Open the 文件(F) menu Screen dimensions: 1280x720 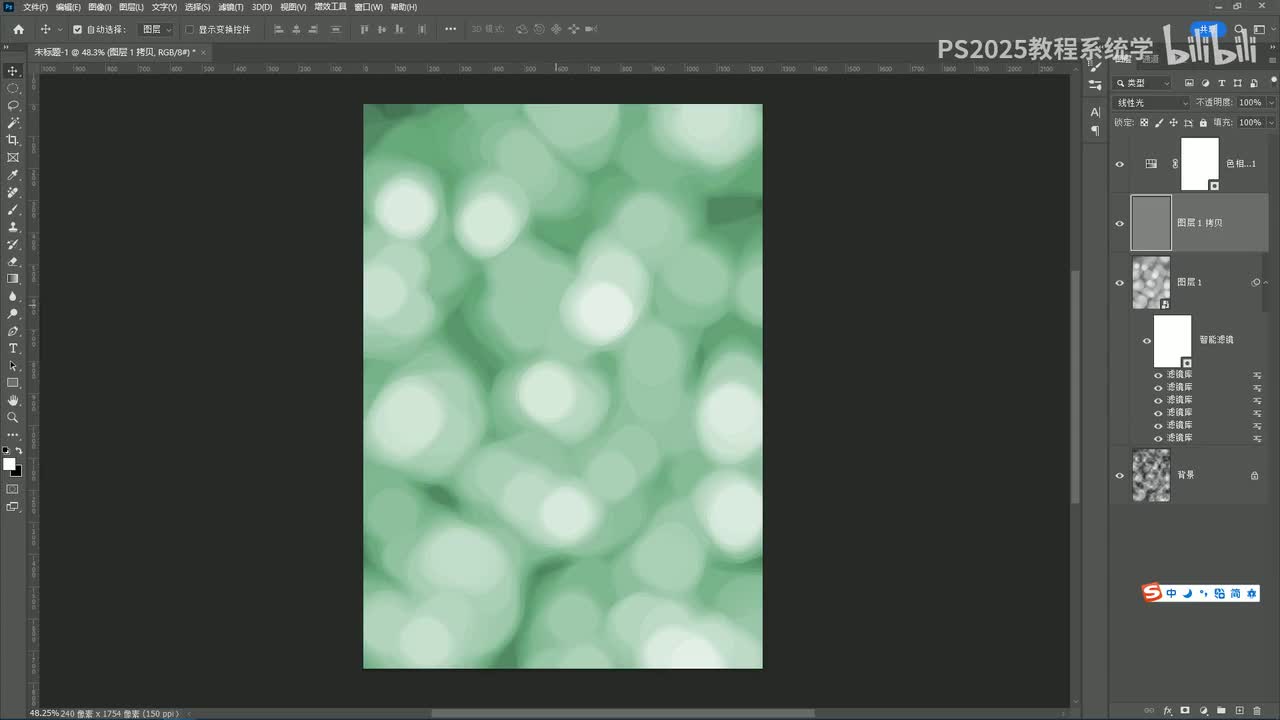(35, 7)
